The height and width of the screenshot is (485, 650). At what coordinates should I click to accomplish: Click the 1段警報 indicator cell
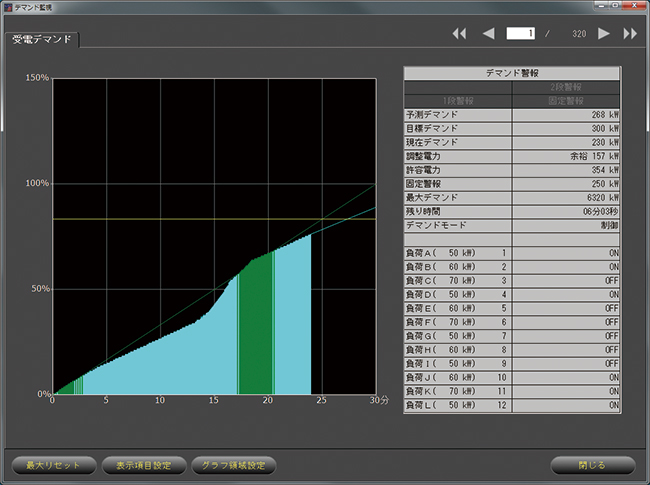click(x=458, y=101)
